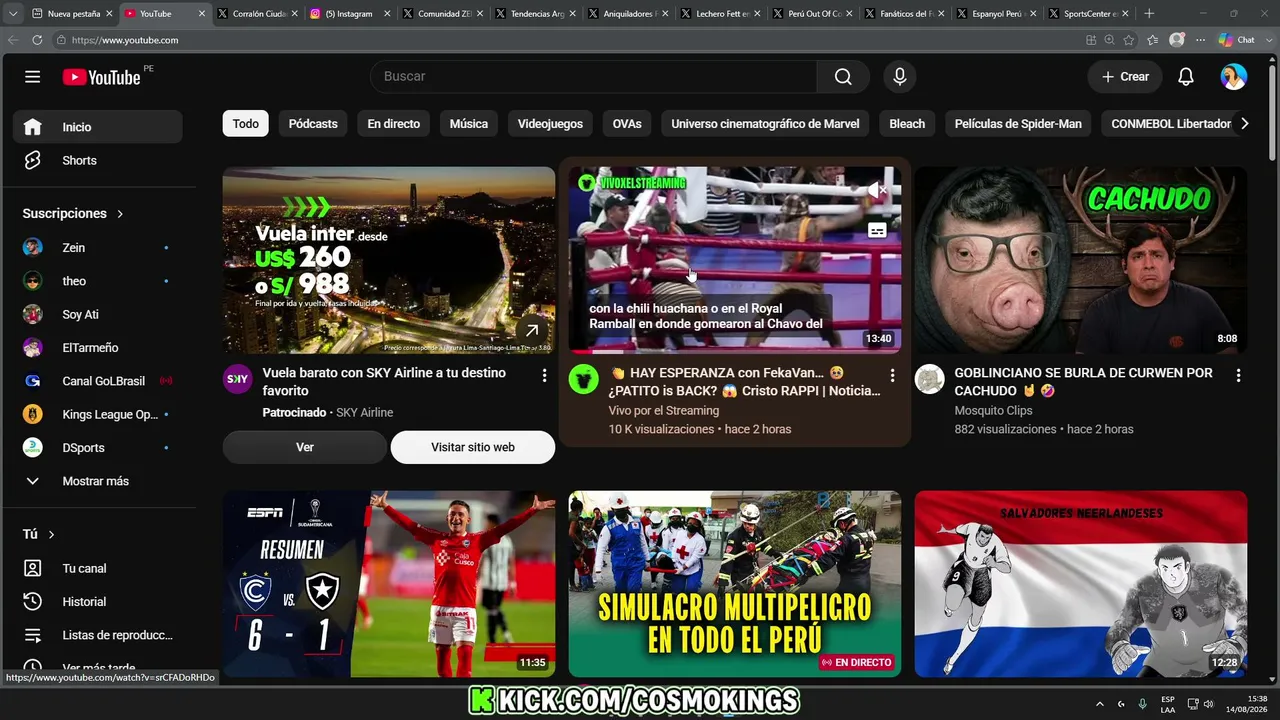Image resolution: width=1280 pixels, height=720 pixels.
Task: Seek on HAY ESPERANZA preview progress bar
Action: [x=735, y=352]
